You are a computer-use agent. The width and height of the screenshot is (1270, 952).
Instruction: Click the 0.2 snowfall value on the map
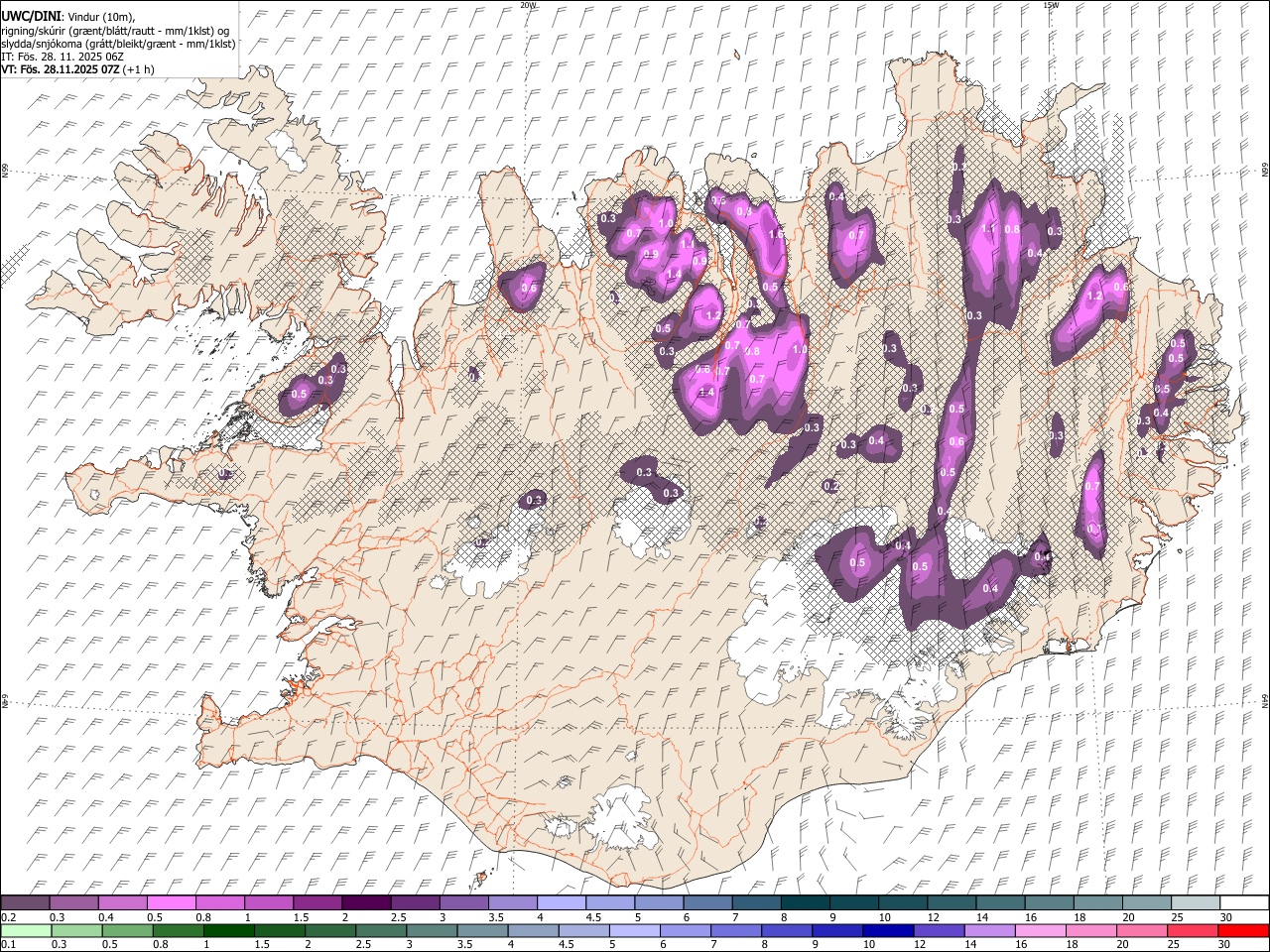click(x=830, y=486)
